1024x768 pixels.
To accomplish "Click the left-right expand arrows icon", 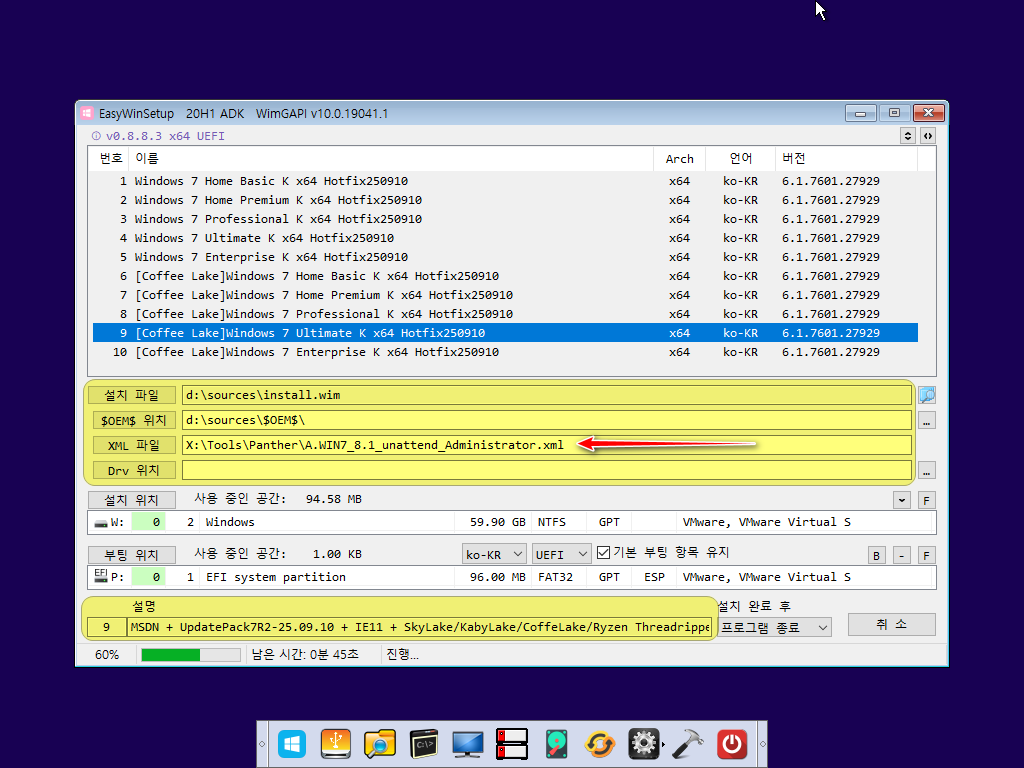I will (x=928, y=136).
